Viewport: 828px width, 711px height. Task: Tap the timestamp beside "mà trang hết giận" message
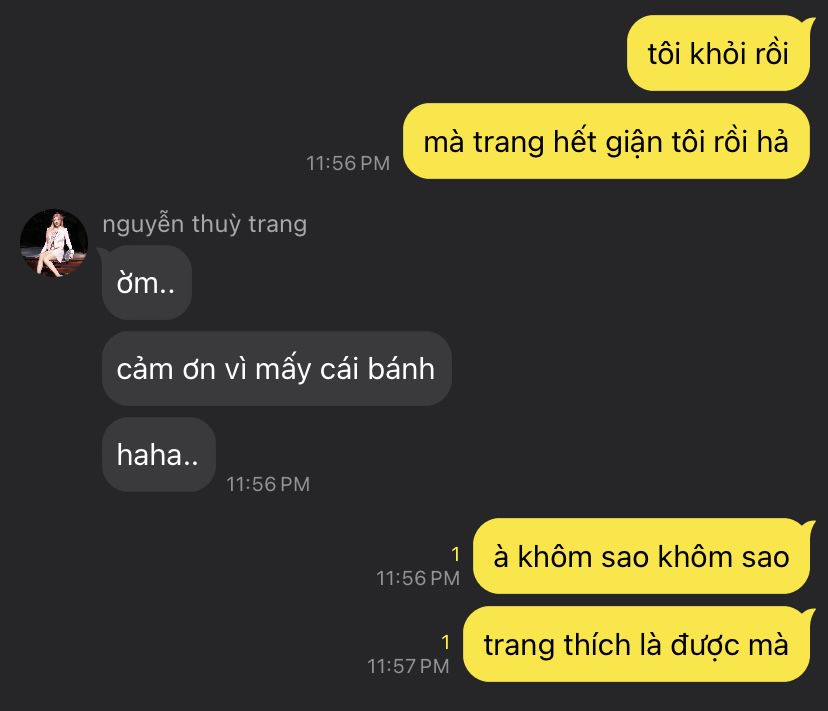pos(348,163)
